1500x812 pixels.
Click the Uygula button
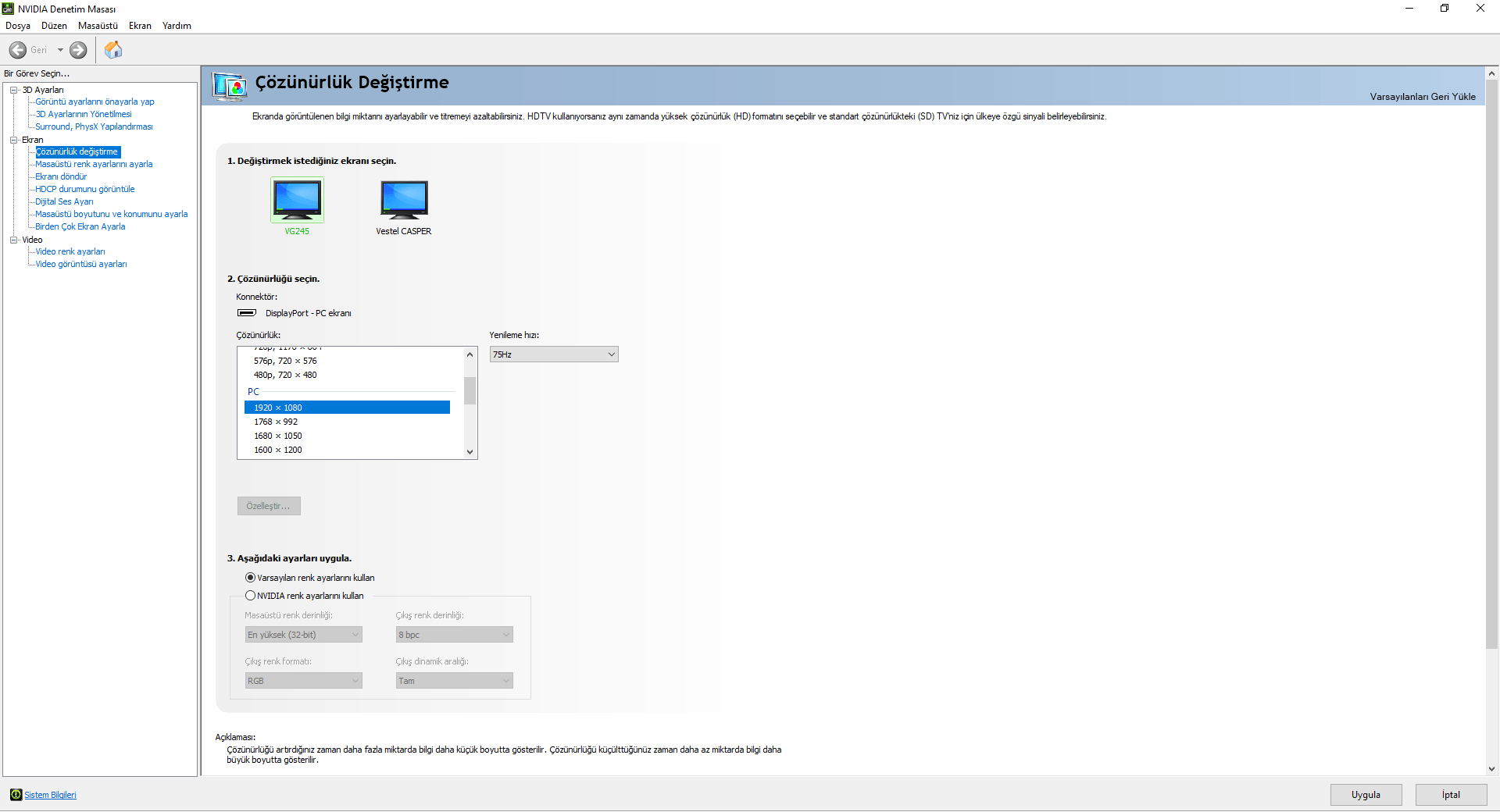1366,795
